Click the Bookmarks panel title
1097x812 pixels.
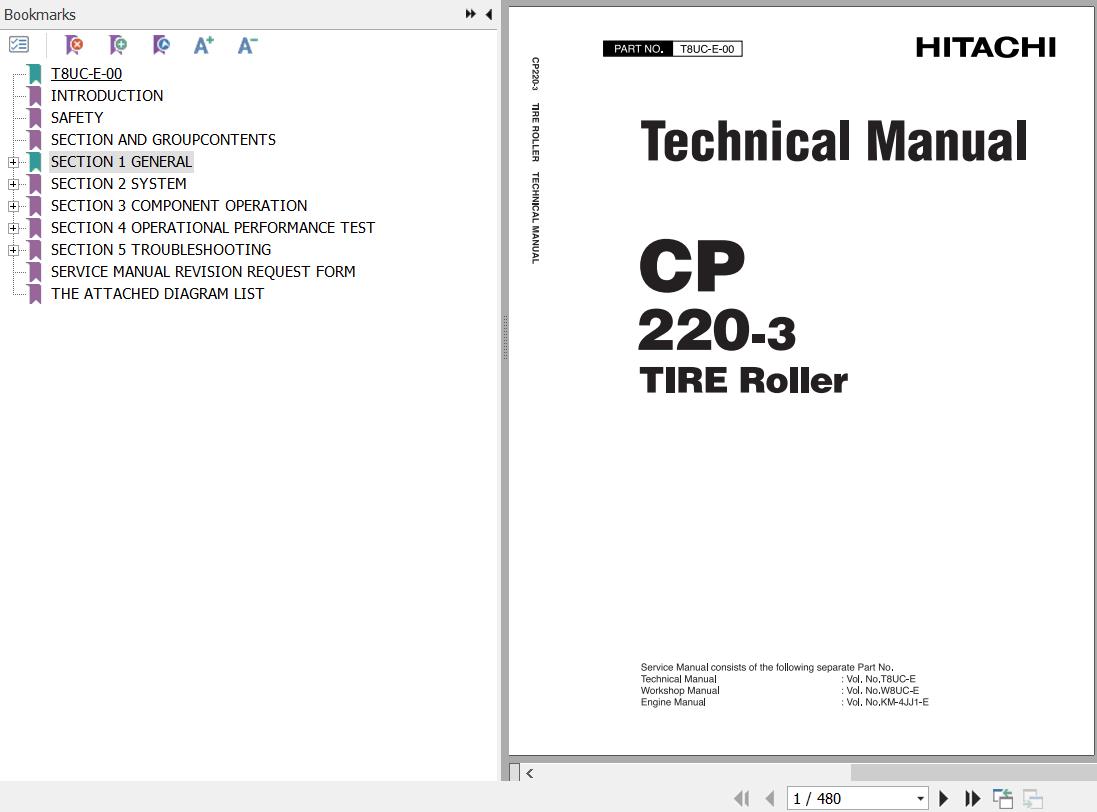[x=40, y=15]
